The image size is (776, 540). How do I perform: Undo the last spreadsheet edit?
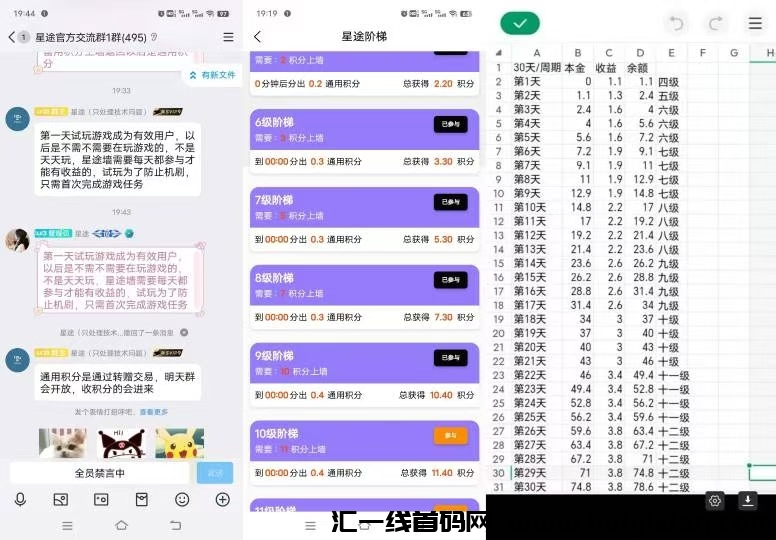[676, 23]
